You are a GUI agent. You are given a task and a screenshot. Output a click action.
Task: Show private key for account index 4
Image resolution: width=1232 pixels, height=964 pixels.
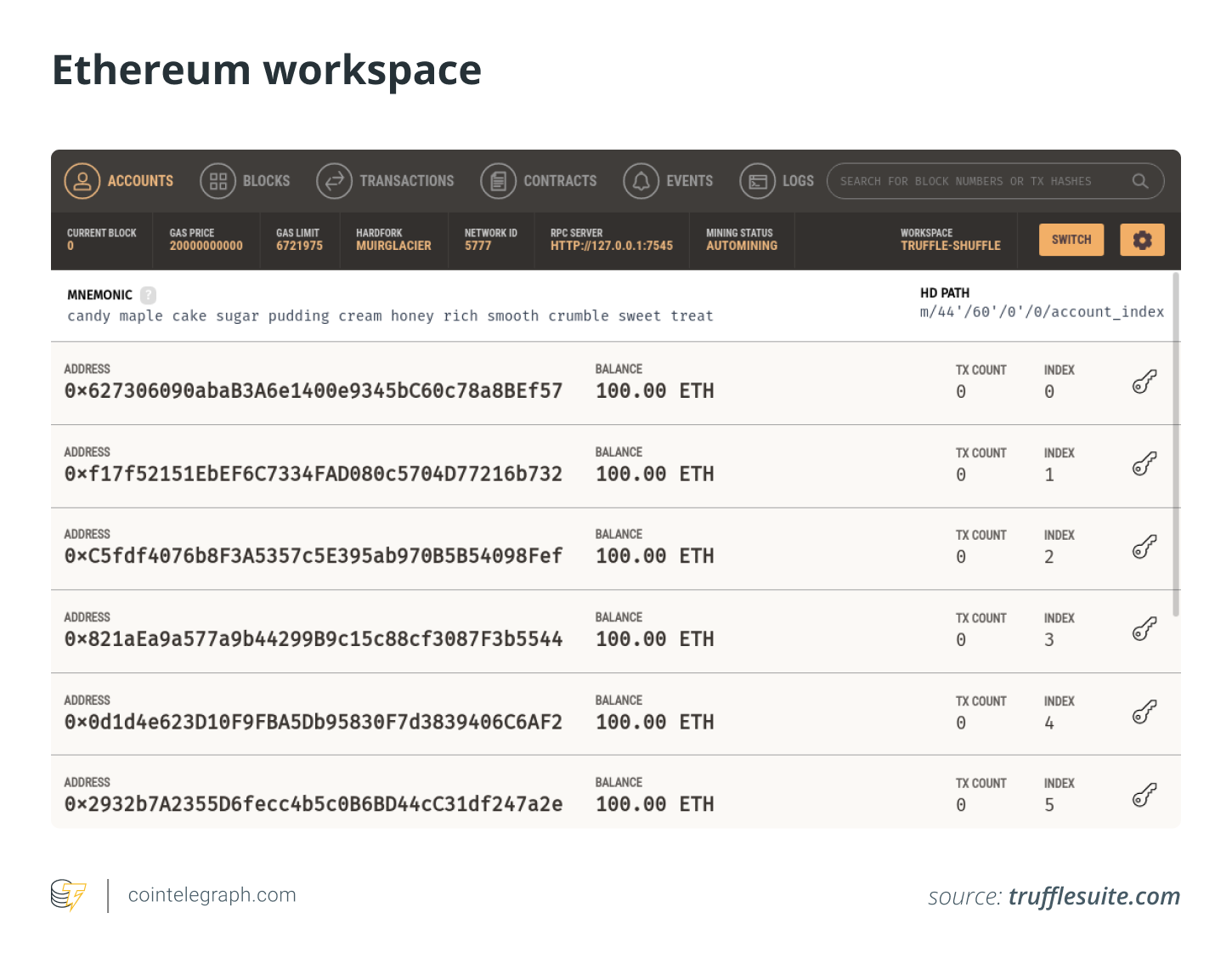tap(1144, 714)
